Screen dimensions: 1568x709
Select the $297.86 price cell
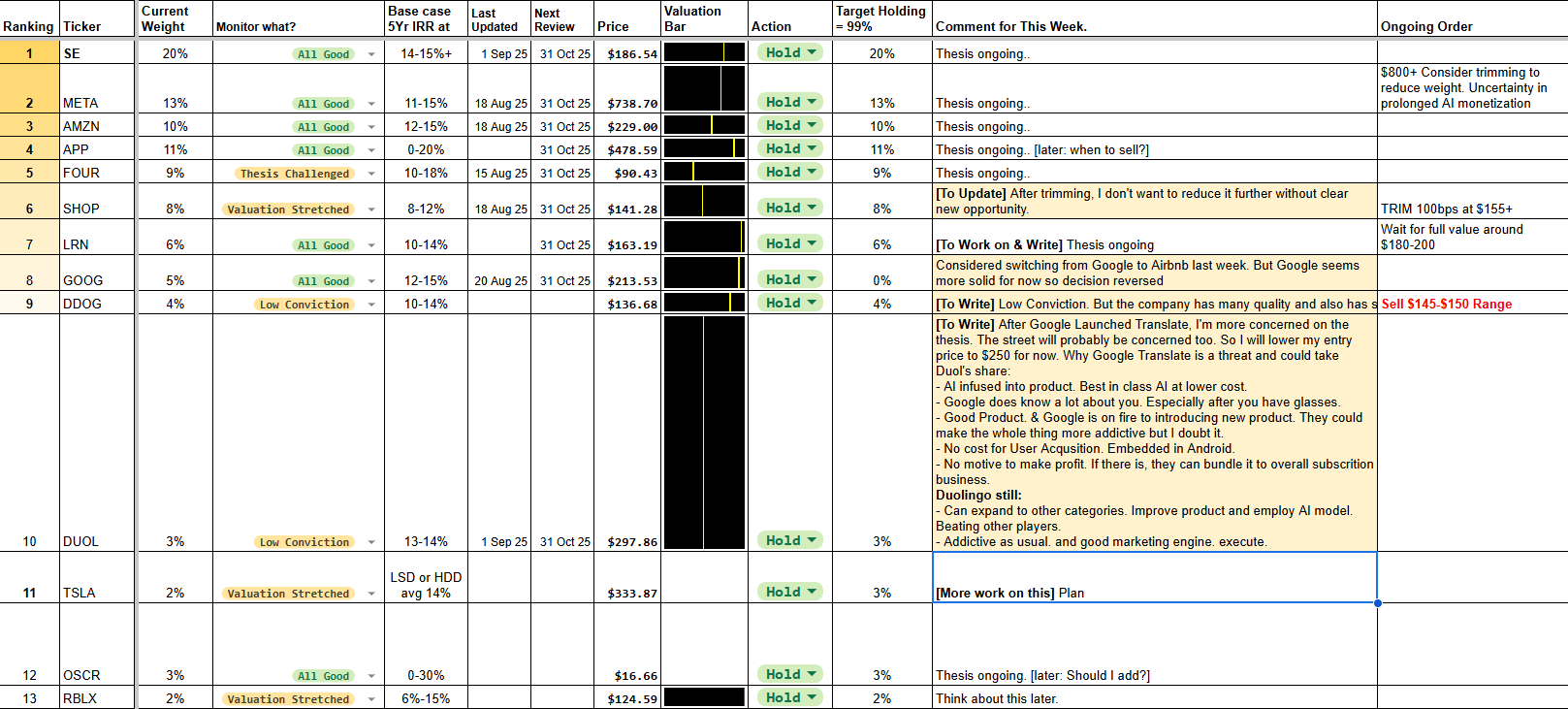[x=627, y=433]
